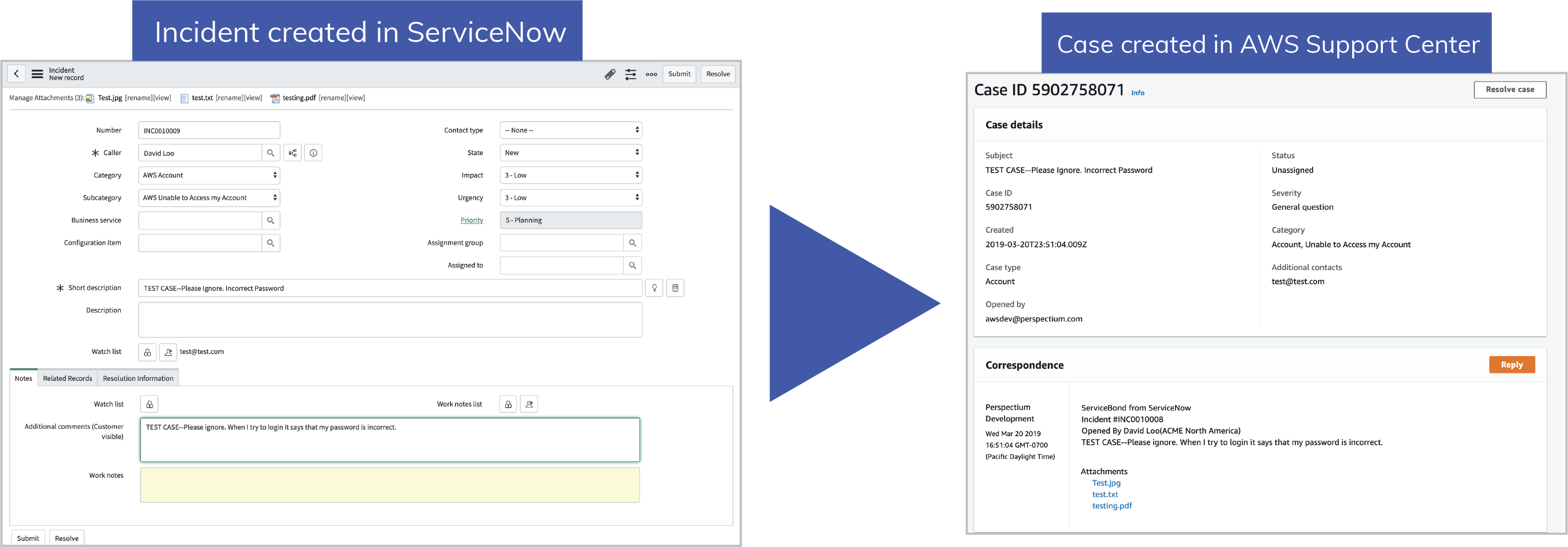Open the Subcategory dropdown

(209, 198)
